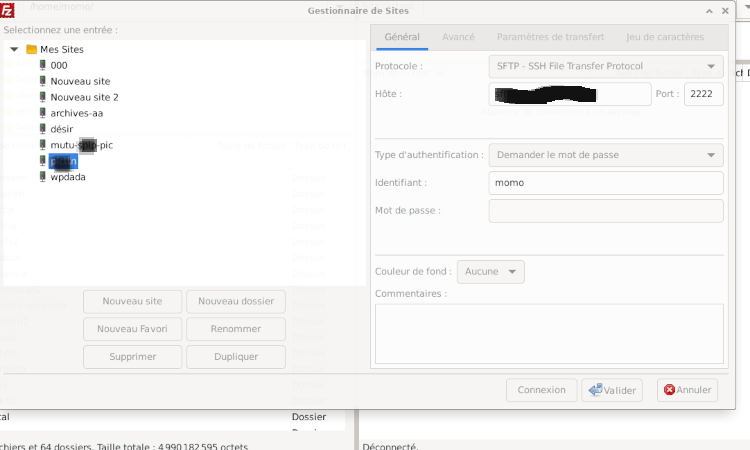Open the Paramètres de transfert tab
This screenshot has height=450, width=750.
click(x=550, y=37)
